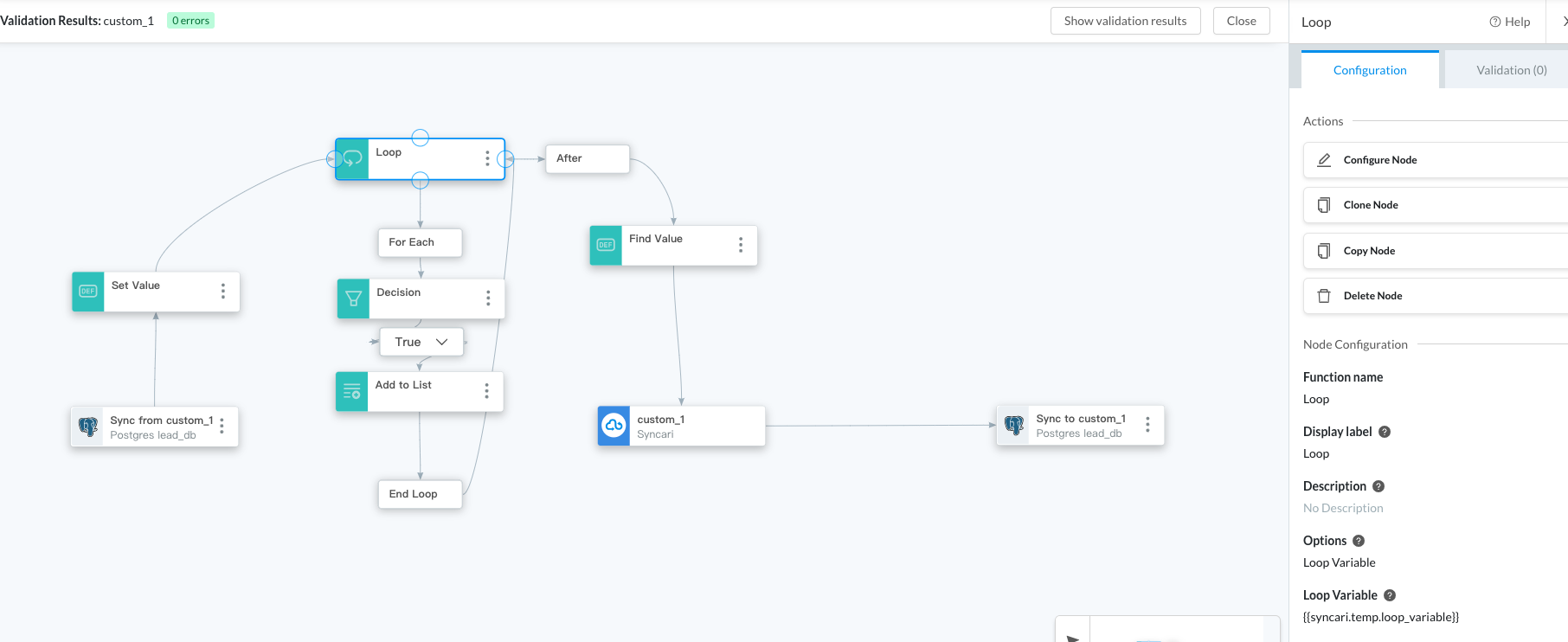Viewport: 1568px width, 642px height.
Task: Open the Decision node's three-dot menu
Action: tap(488, 298)
